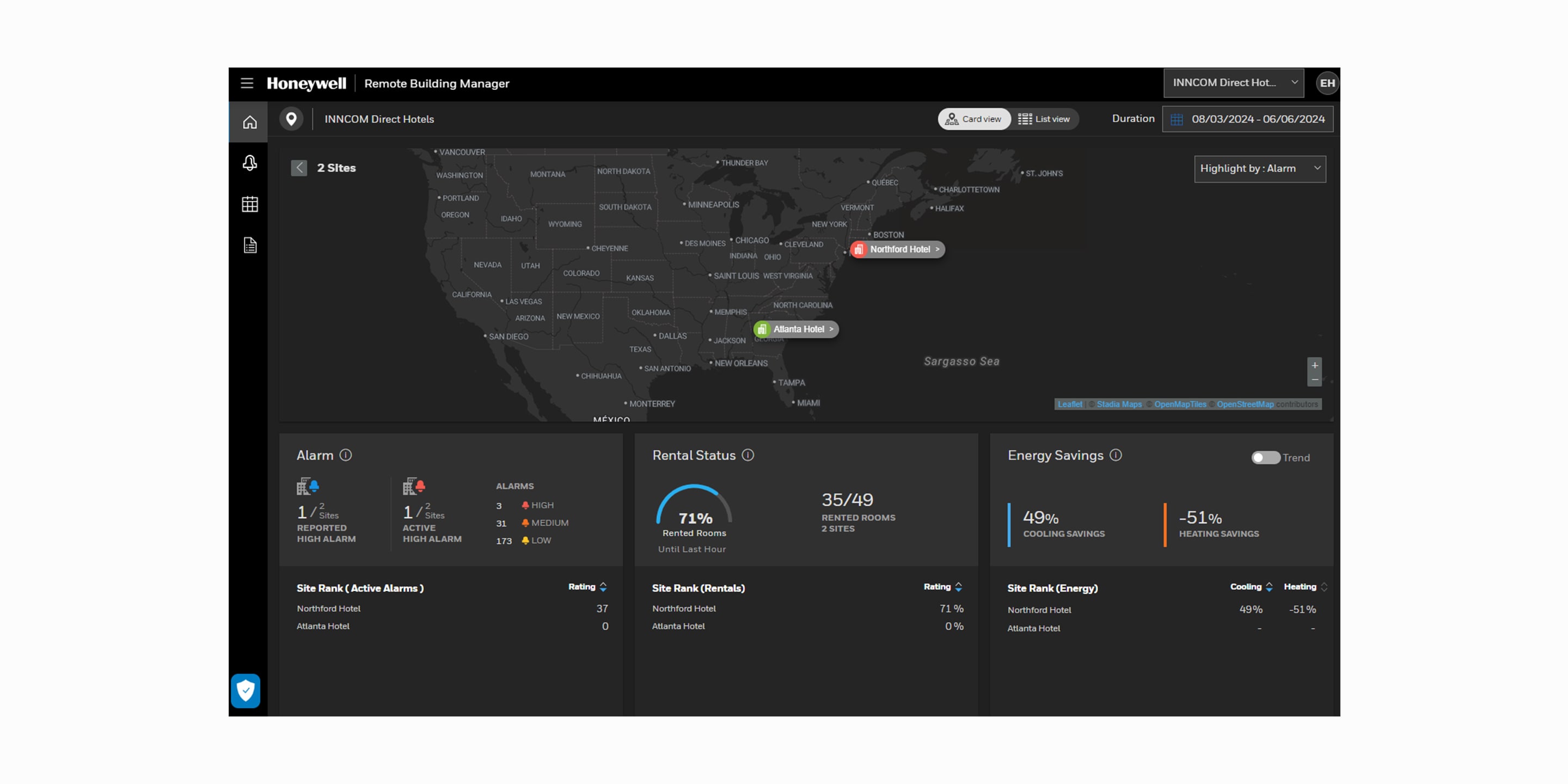The width and height of the screenshot is (1568, 784).
Task: Open the Atlanta Hotel map marker
Action: pos(796,329)
